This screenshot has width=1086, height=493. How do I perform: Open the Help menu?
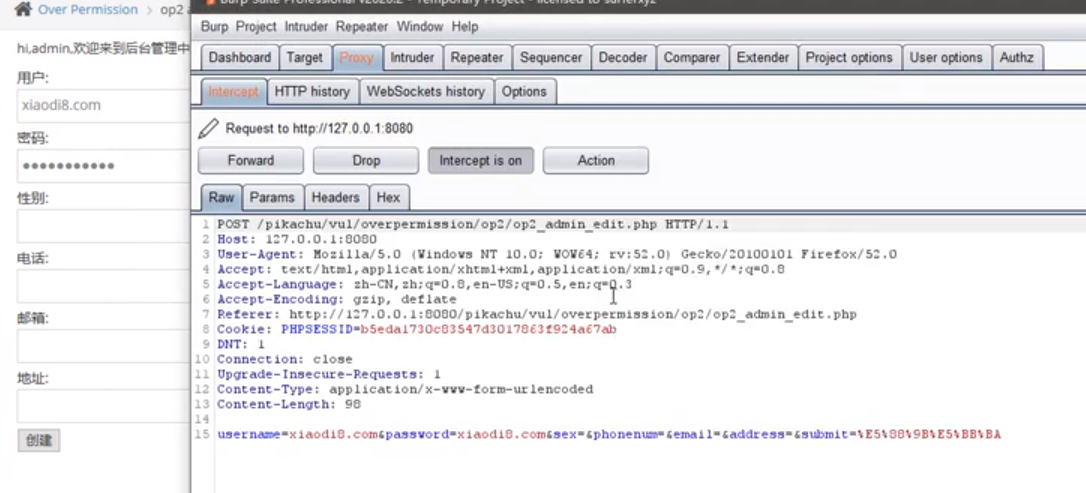pos(465,27)
